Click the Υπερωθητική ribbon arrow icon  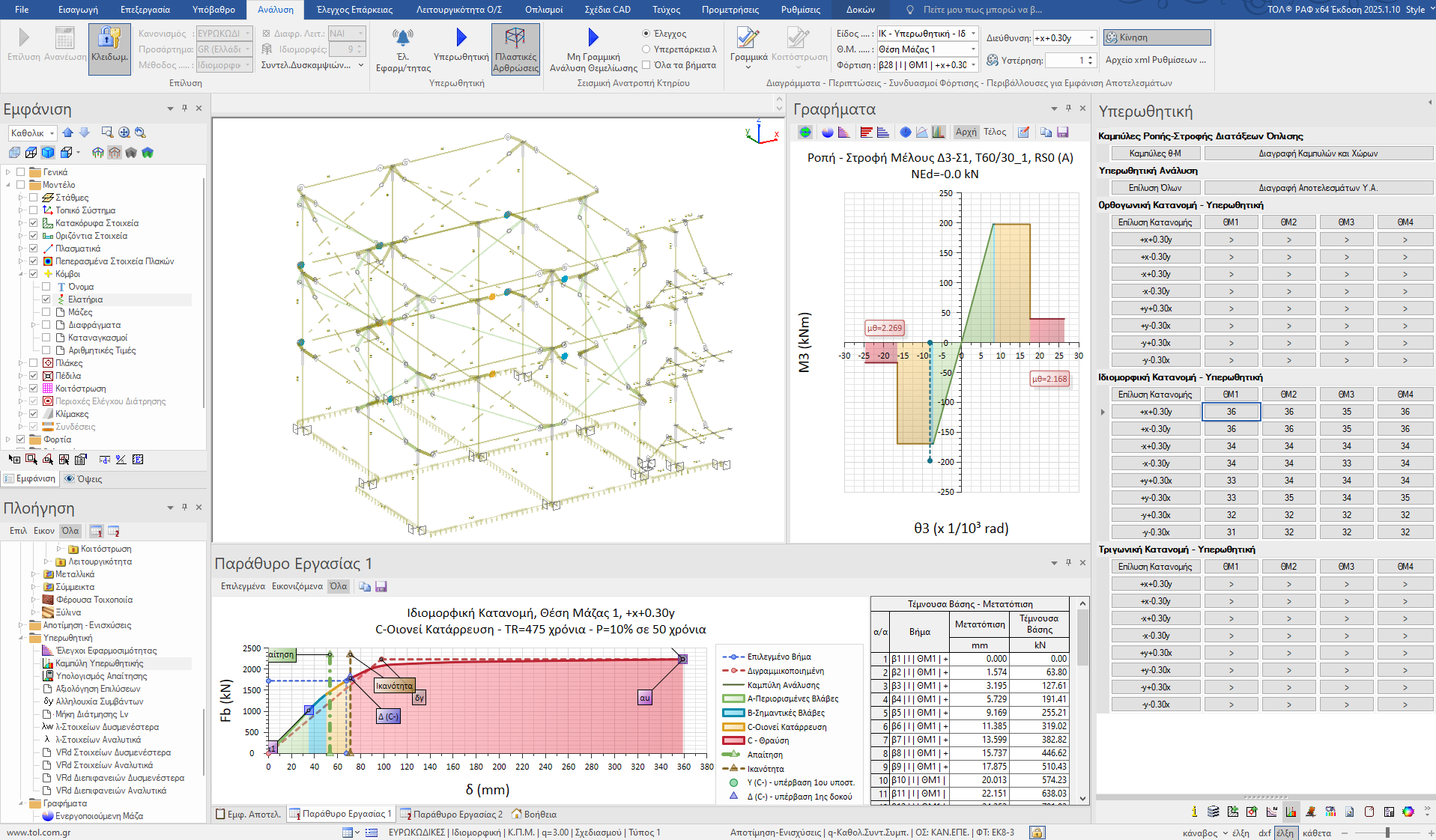461,37
